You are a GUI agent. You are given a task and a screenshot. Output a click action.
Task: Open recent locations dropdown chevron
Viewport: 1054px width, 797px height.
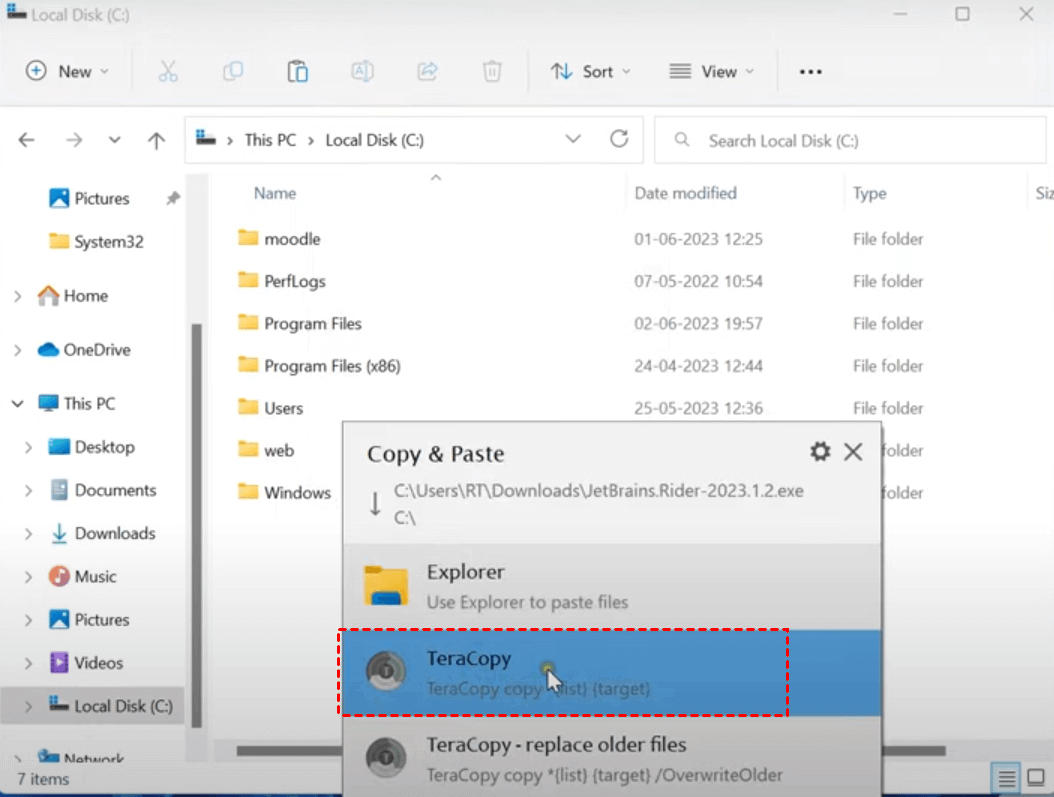tap(114, 140)
